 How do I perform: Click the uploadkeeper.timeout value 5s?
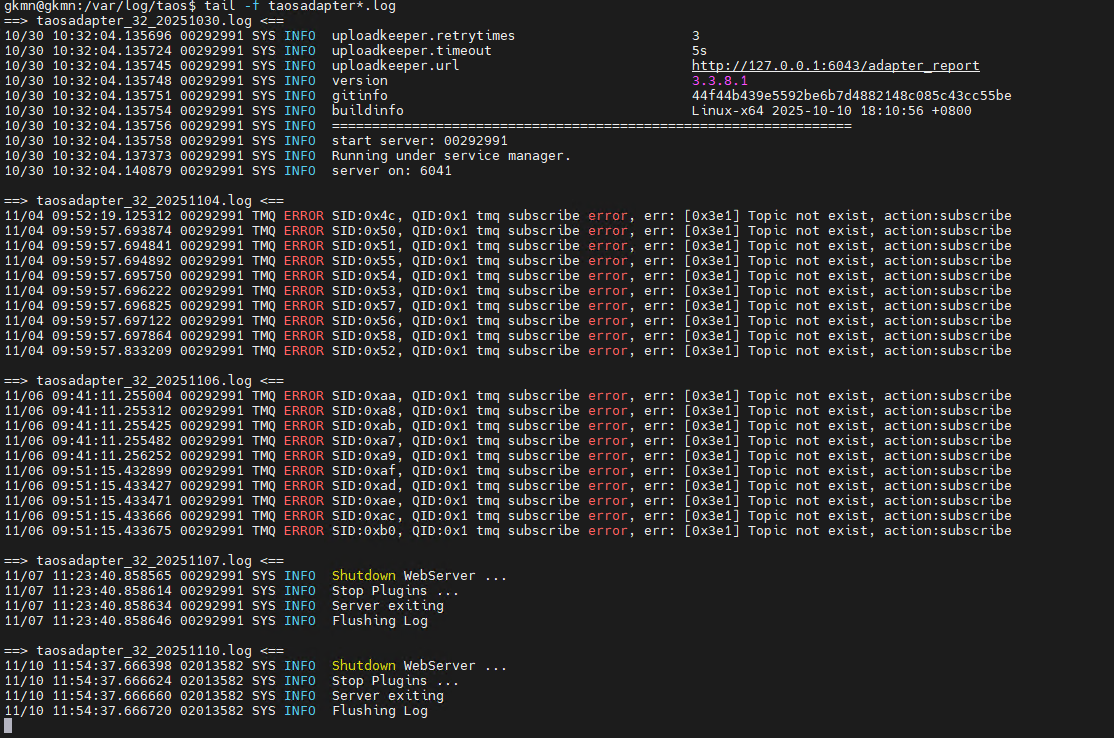click(700, 51)
